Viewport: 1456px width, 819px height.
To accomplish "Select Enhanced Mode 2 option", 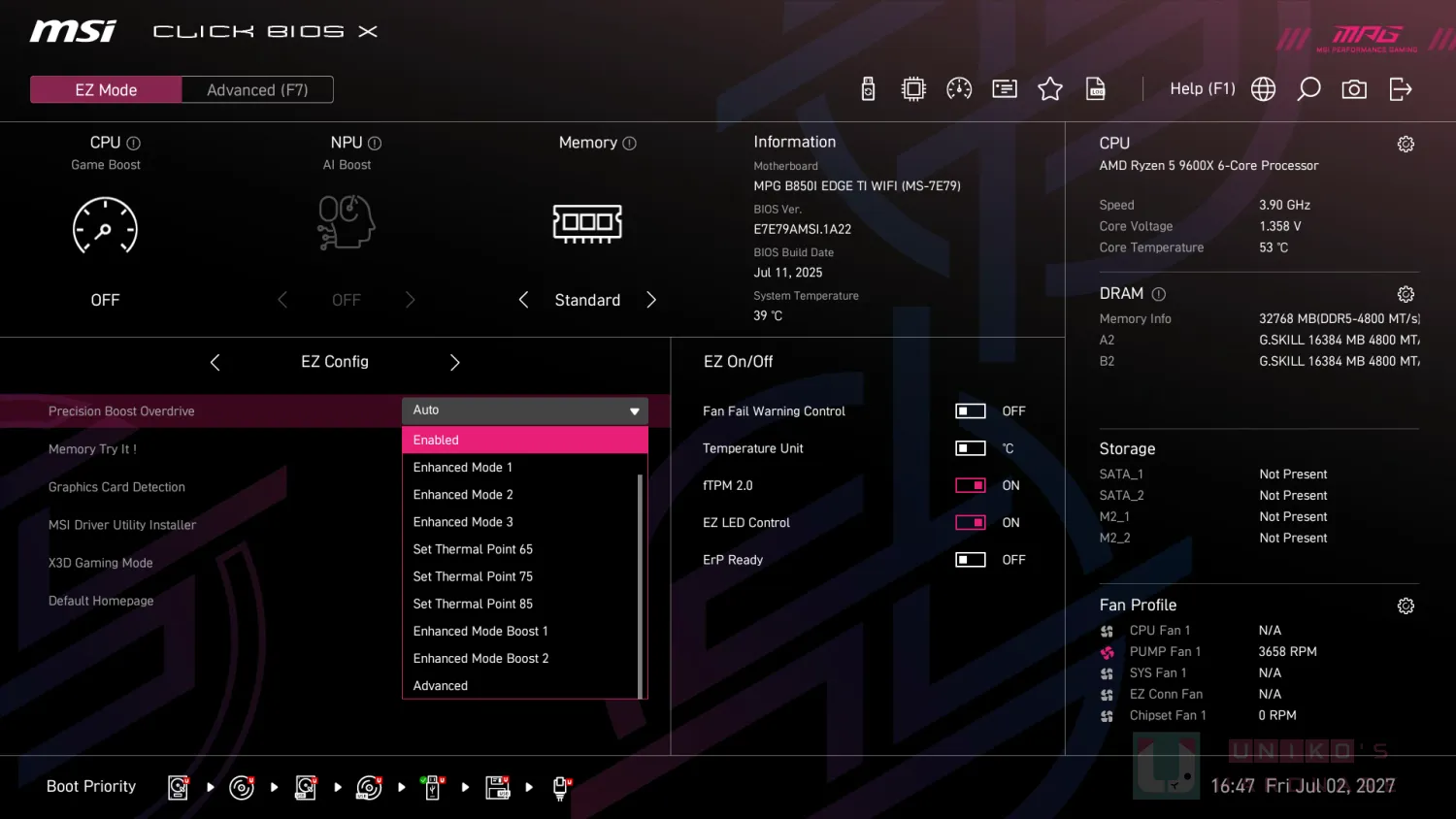I will [520, 495].
